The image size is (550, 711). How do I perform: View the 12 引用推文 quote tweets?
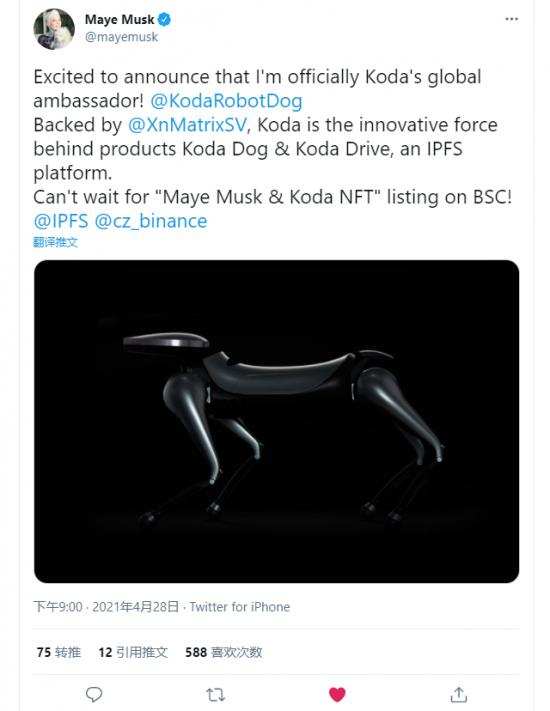tap(133, 652)
